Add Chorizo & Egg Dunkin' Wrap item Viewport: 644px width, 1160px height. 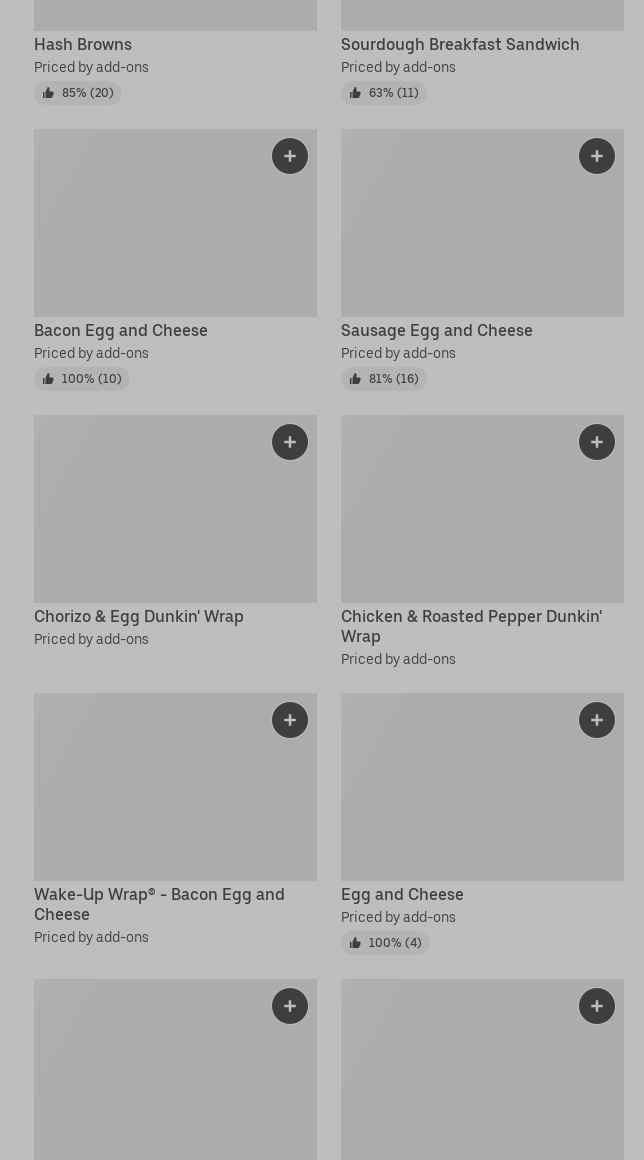pyautogui.click(x=290, y=442)
